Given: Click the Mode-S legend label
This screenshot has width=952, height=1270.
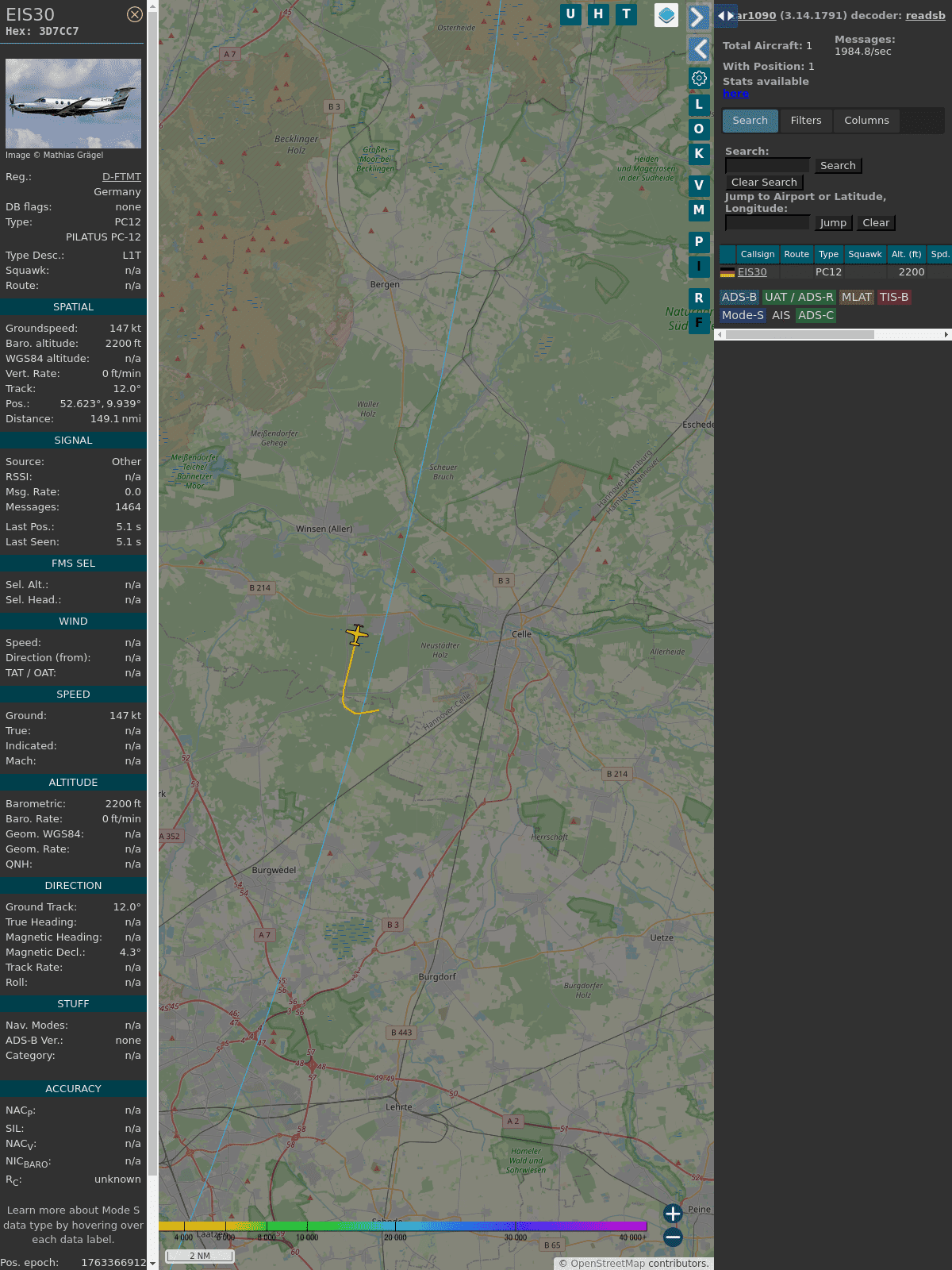Looking at the screenshot, I should (x=743, y=315).
